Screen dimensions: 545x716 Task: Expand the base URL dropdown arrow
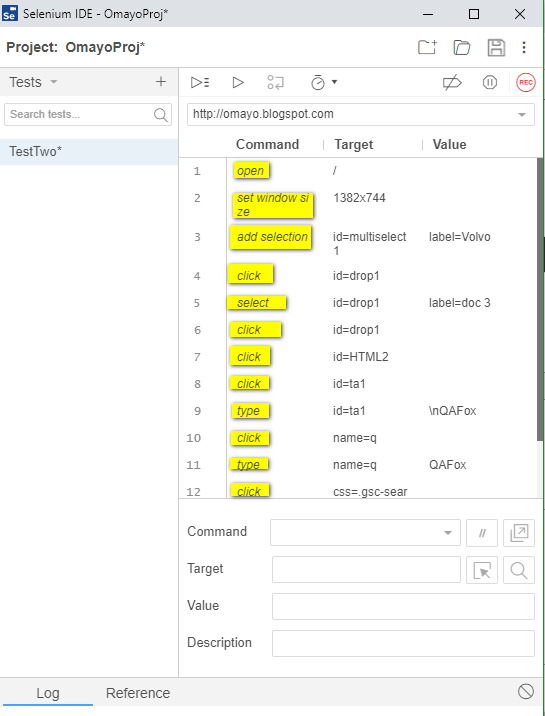coord(522,115)
